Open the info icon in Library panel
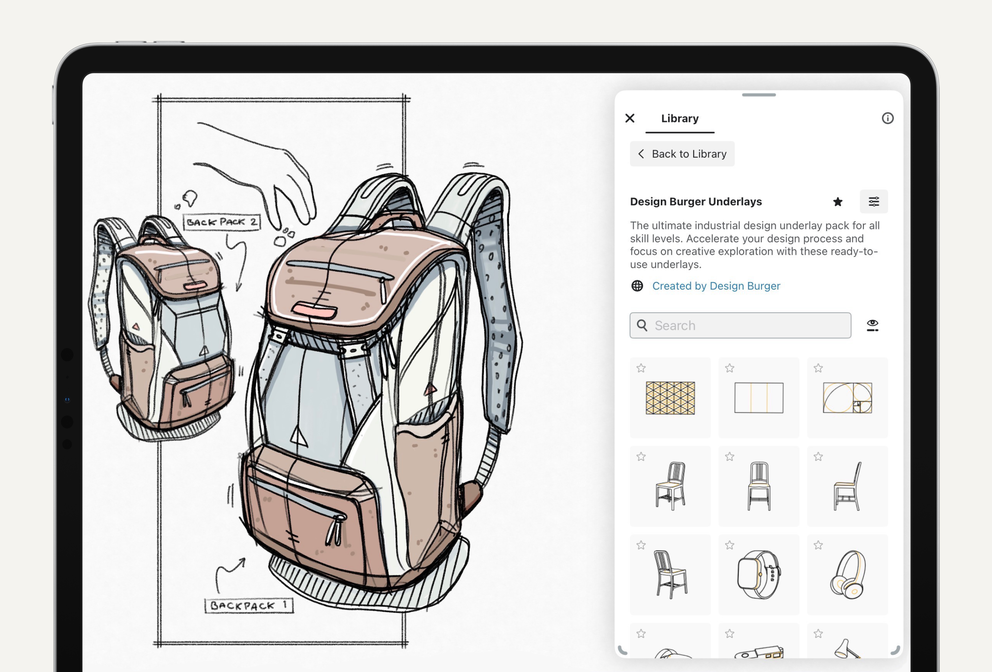The height and width of the screenshot is (672, 992). 887,118
